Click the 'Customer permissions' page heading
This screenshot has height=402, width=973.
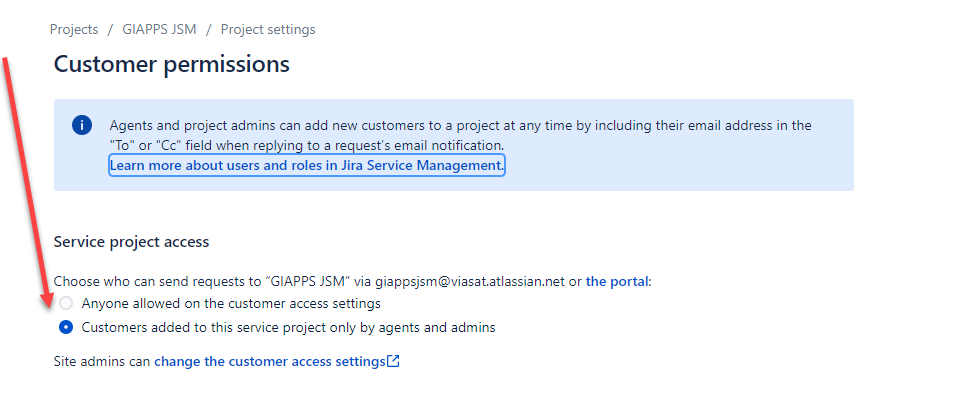[171, 65]
